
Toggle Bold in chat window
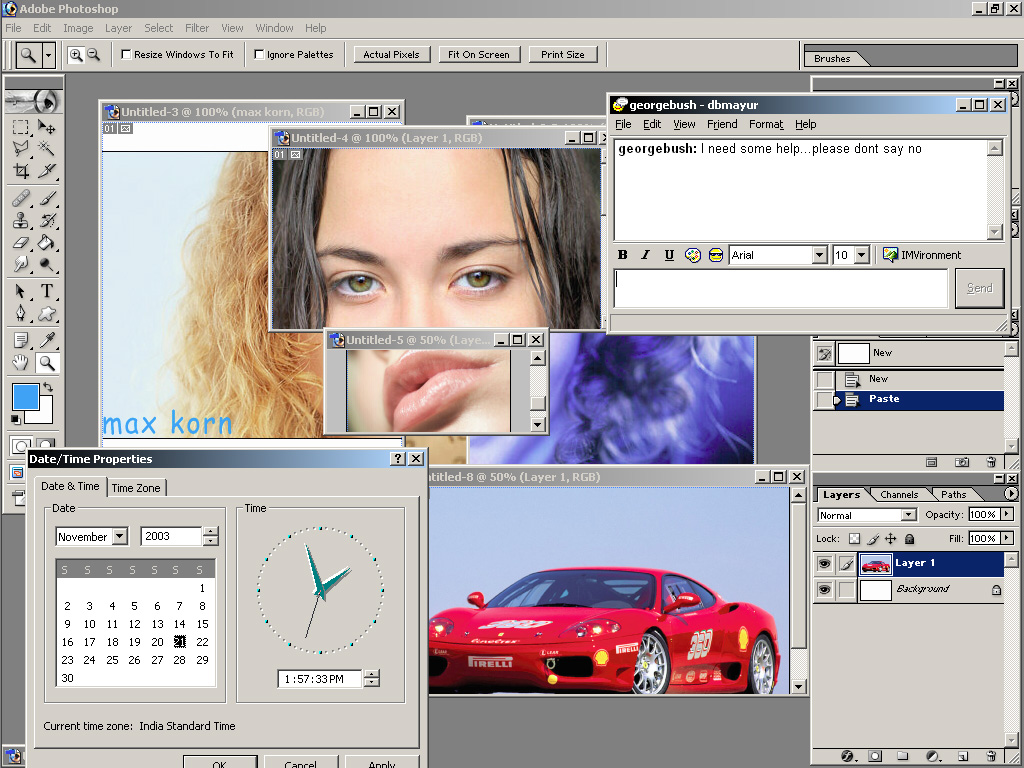622,255
